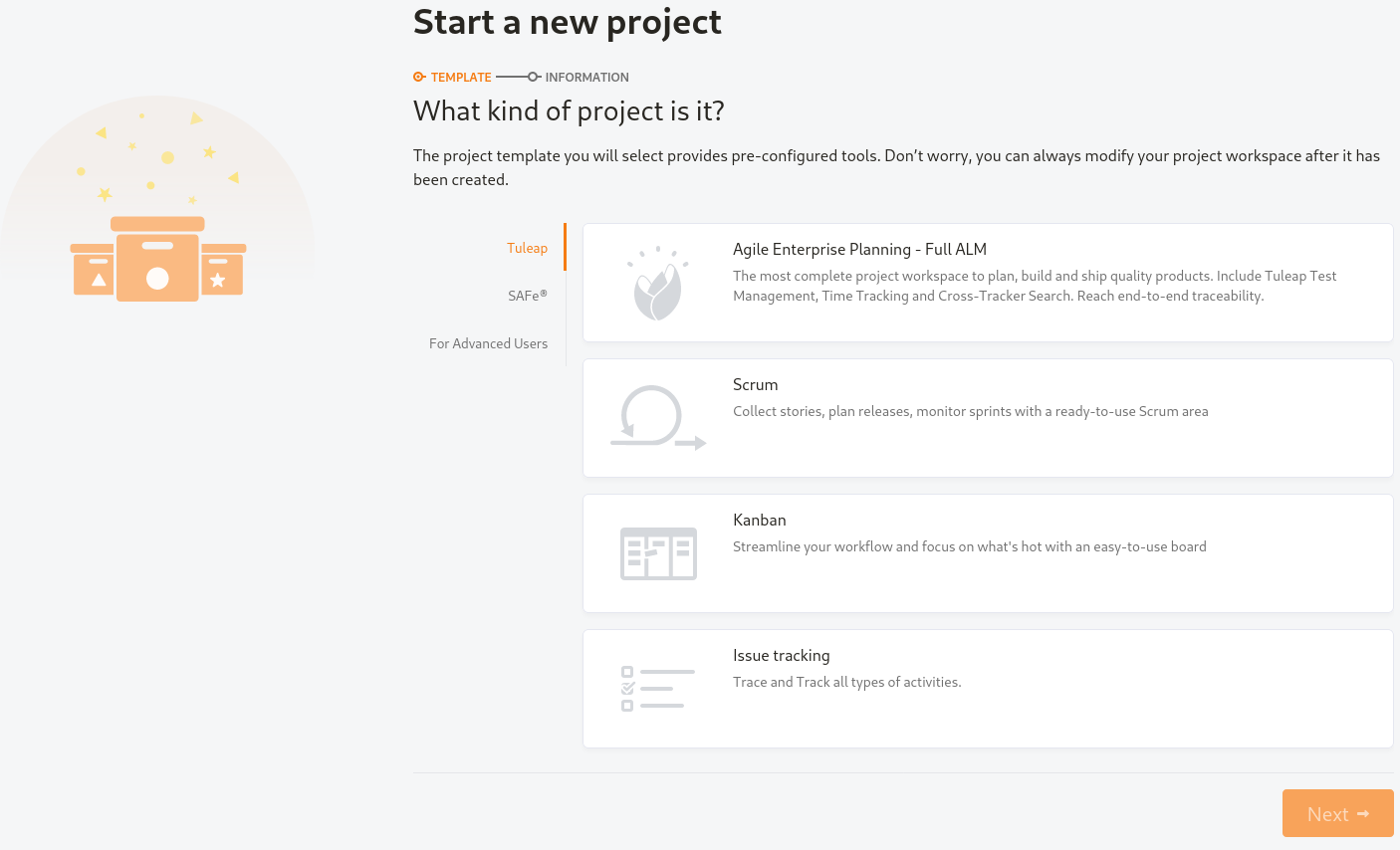The width and height of the screenshot is (1400, 850).
Task: Switch to the SAFe® template category
Action: point(528,295)
